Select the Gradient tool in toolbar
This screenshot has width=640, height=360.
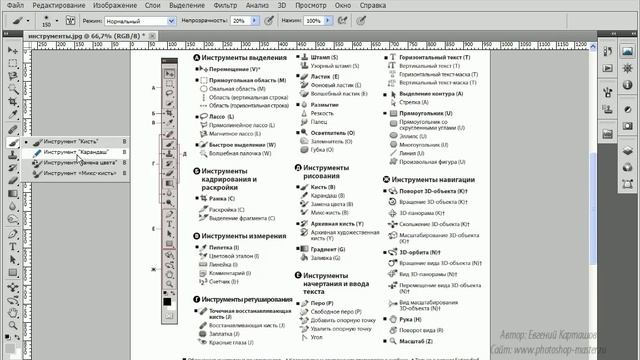[x=13, y=193]
